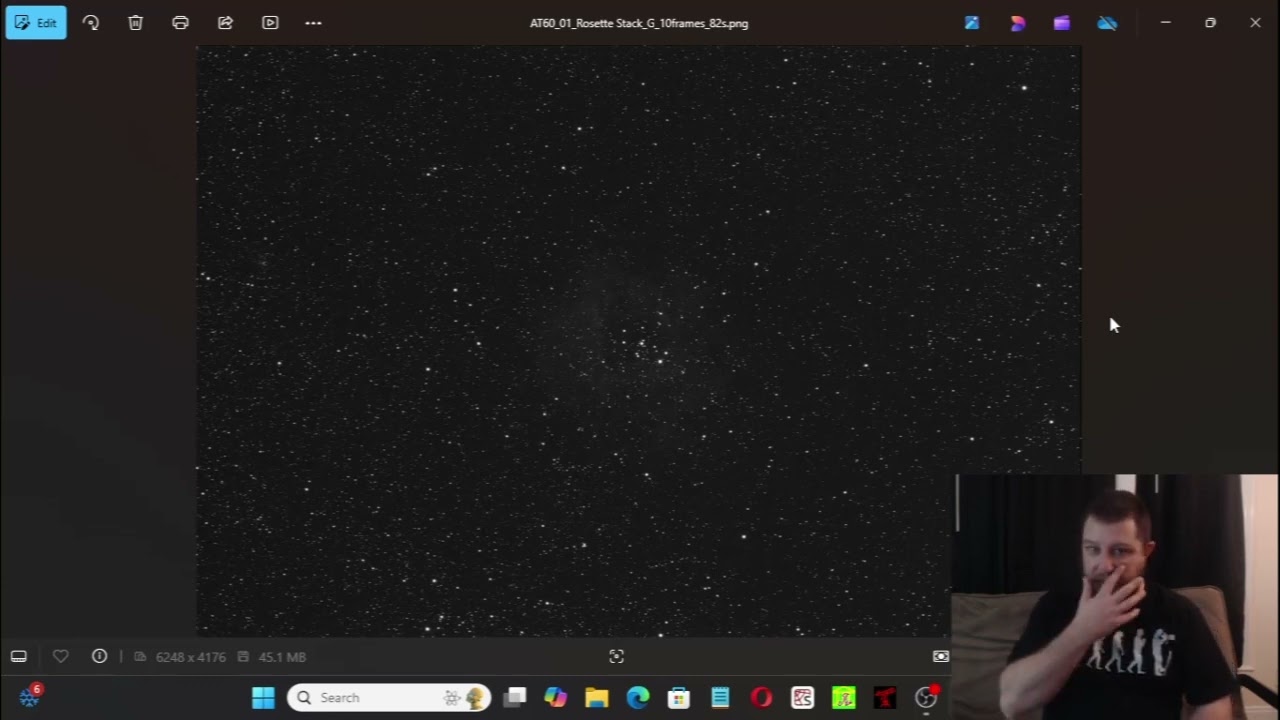
Task: Toggle the filmstrip view icon
Action: click(x=19, y=657)
